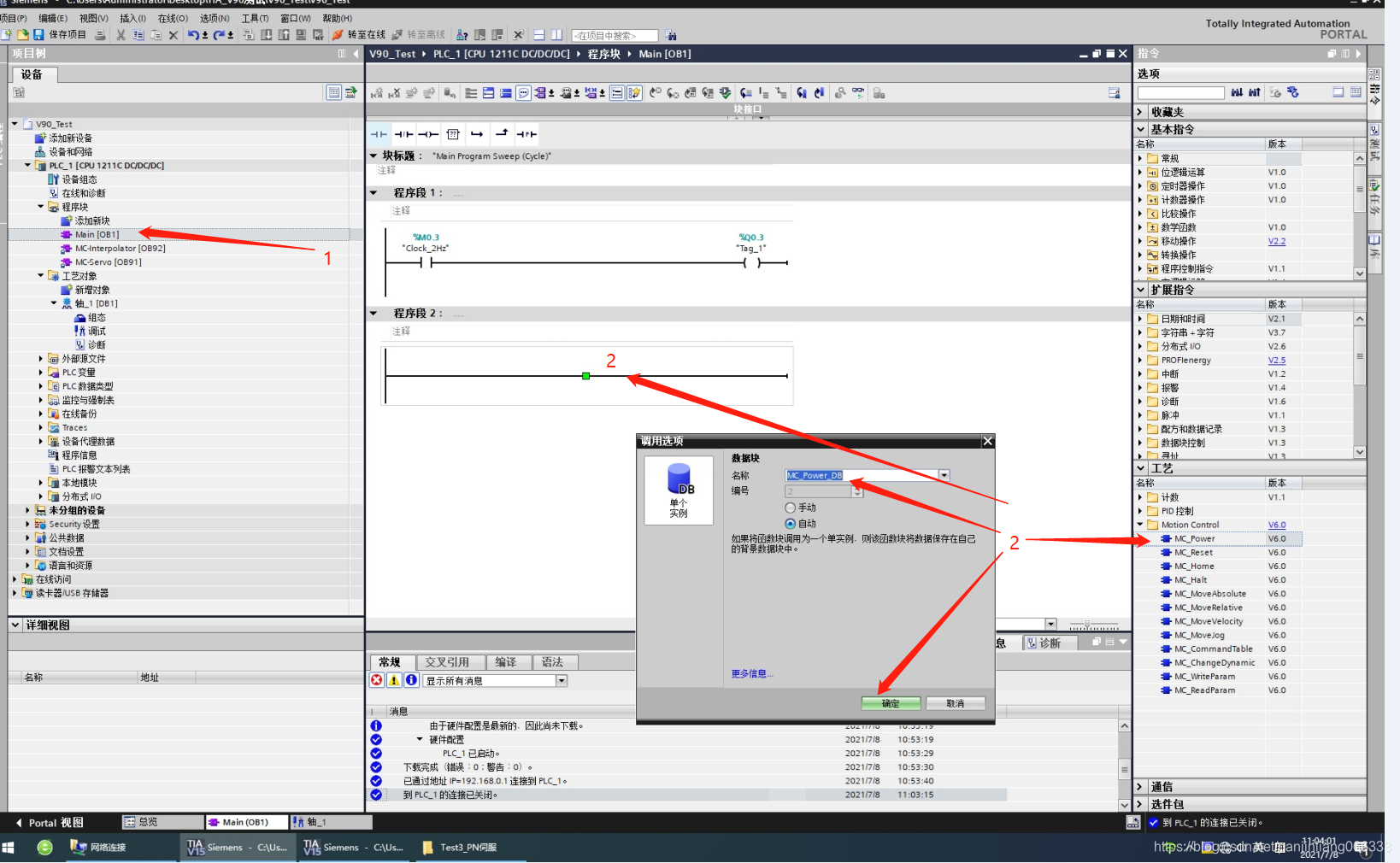1400x863 pixels.
Task: Click the print icon in main toolbar
Action: (100, 35)
